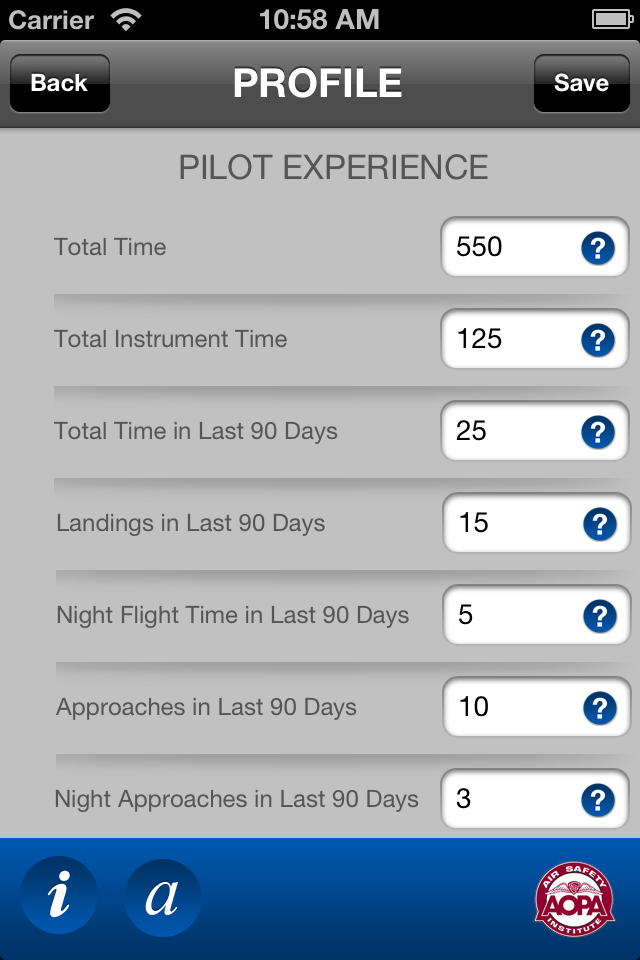Image resolution: width=640 pixels, height=960 pixels.
Task: Show help for Total Time in Last 90 Days
Action: (x=598, y=432)
